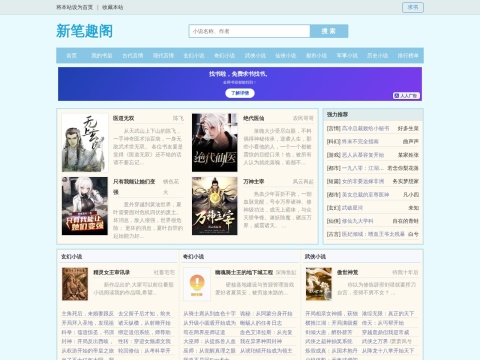Open the 军事小说 navigation tab
Viewport: 480px width, 360px height.
[x=347, y=56]
